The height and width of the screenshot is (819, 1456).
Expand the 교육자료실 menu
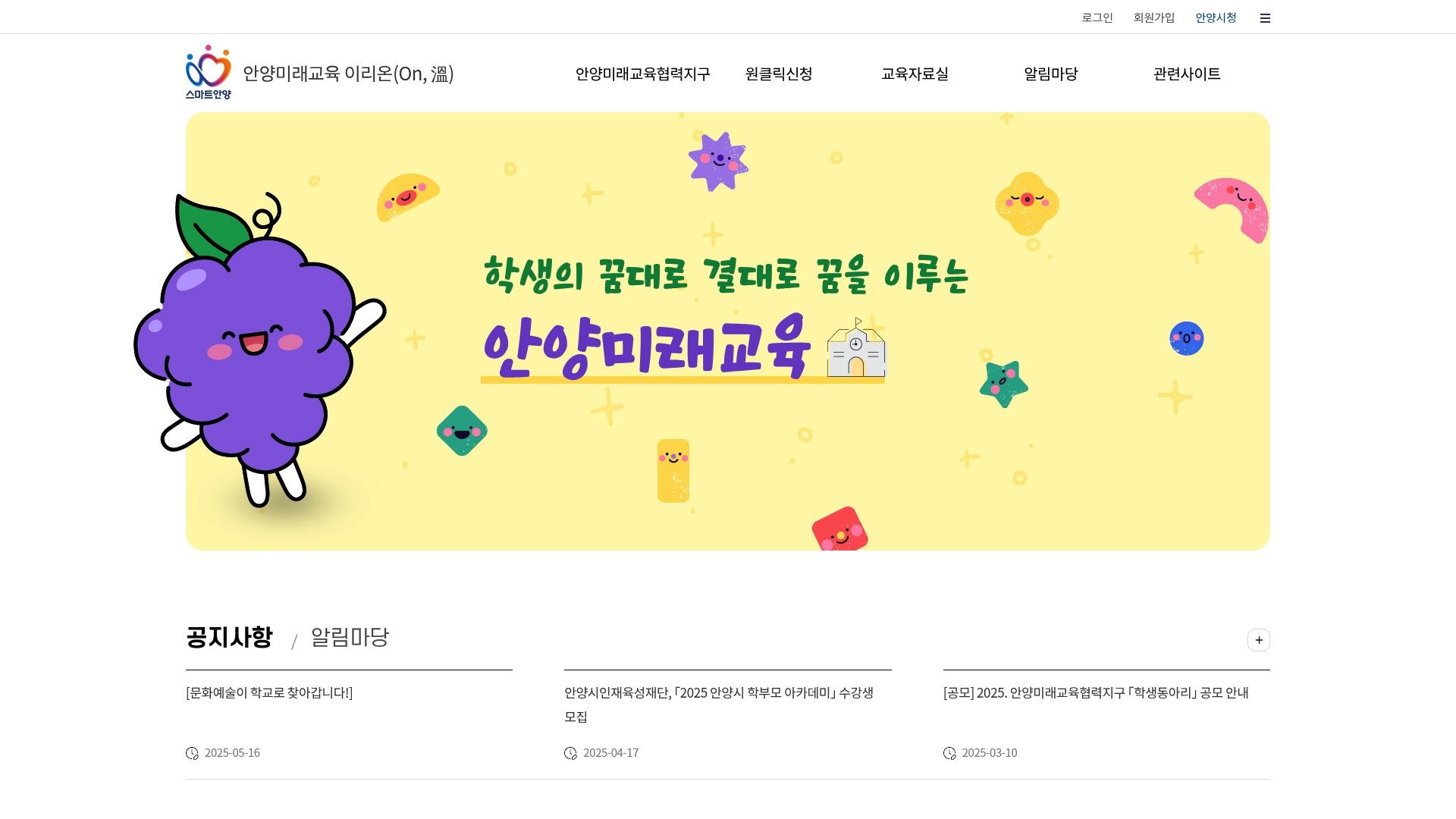[915, 74]
